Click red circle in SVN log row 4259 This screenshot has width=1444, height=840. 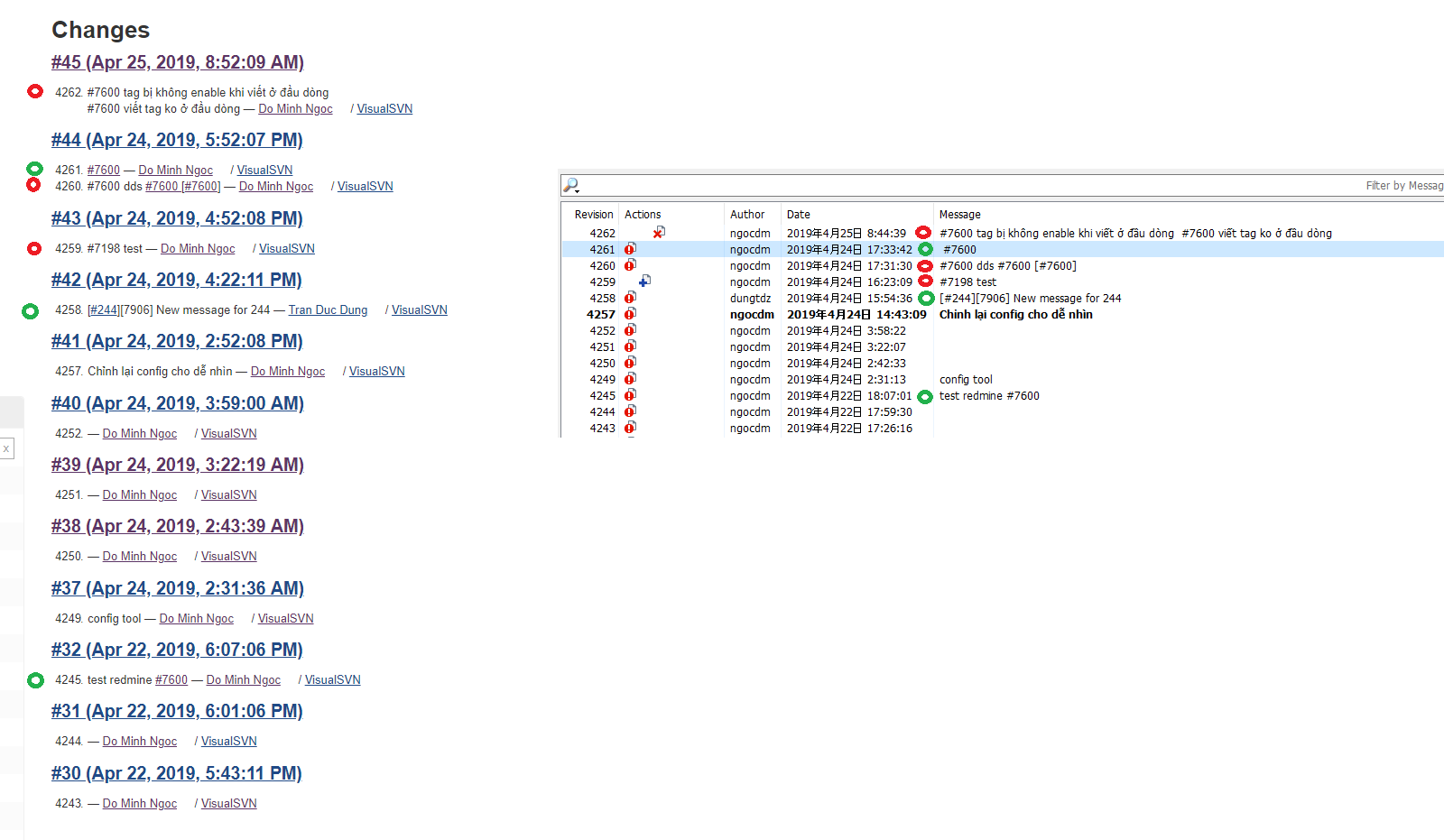point(925,282)
